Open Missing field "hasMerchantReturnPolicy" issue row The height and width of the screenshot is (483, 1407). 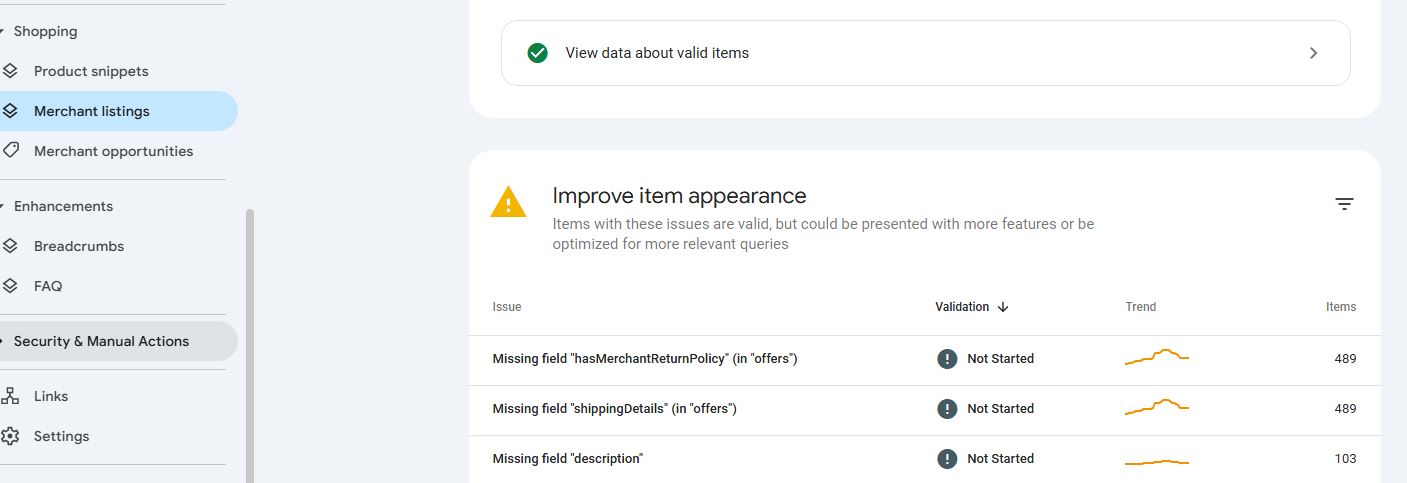645,359
